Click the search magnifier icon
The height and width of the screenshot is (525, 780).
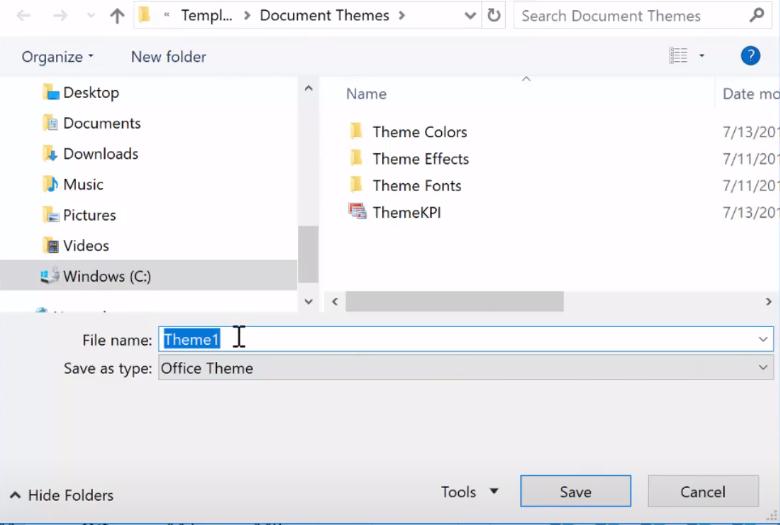(757, 15)
